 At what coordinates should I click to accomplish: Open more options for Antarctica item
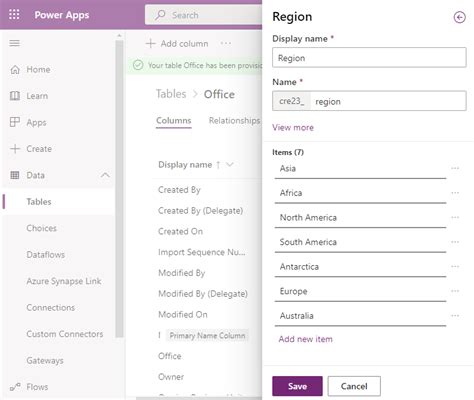pyautogui.click(x=455, y=267)
